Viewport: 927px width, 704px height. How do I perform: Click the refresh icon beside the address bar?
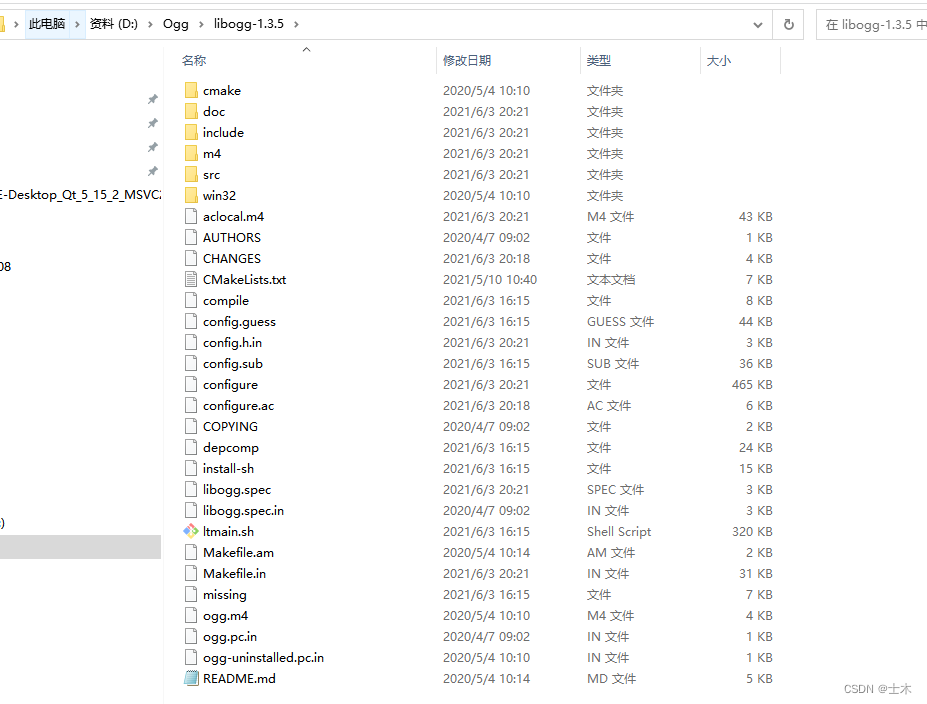click(789, 23)
